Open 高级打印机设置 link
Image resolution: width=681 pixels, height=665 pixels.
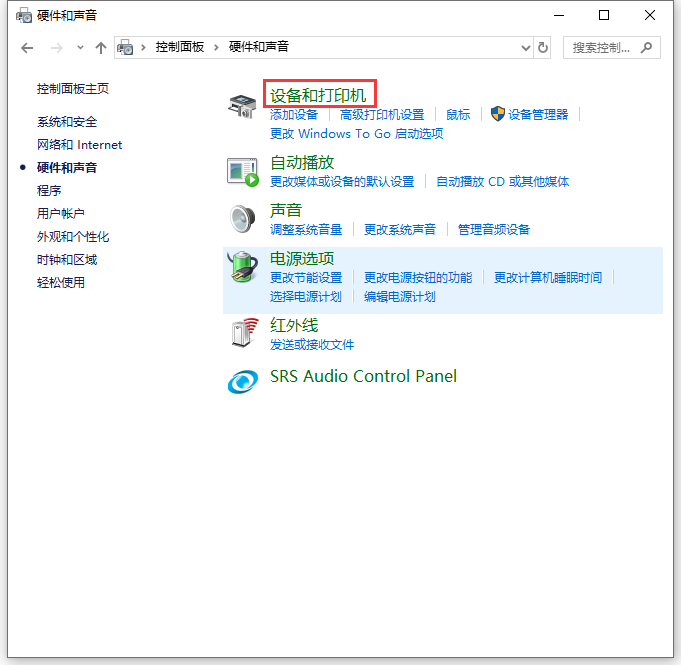[x=382, y=115]
